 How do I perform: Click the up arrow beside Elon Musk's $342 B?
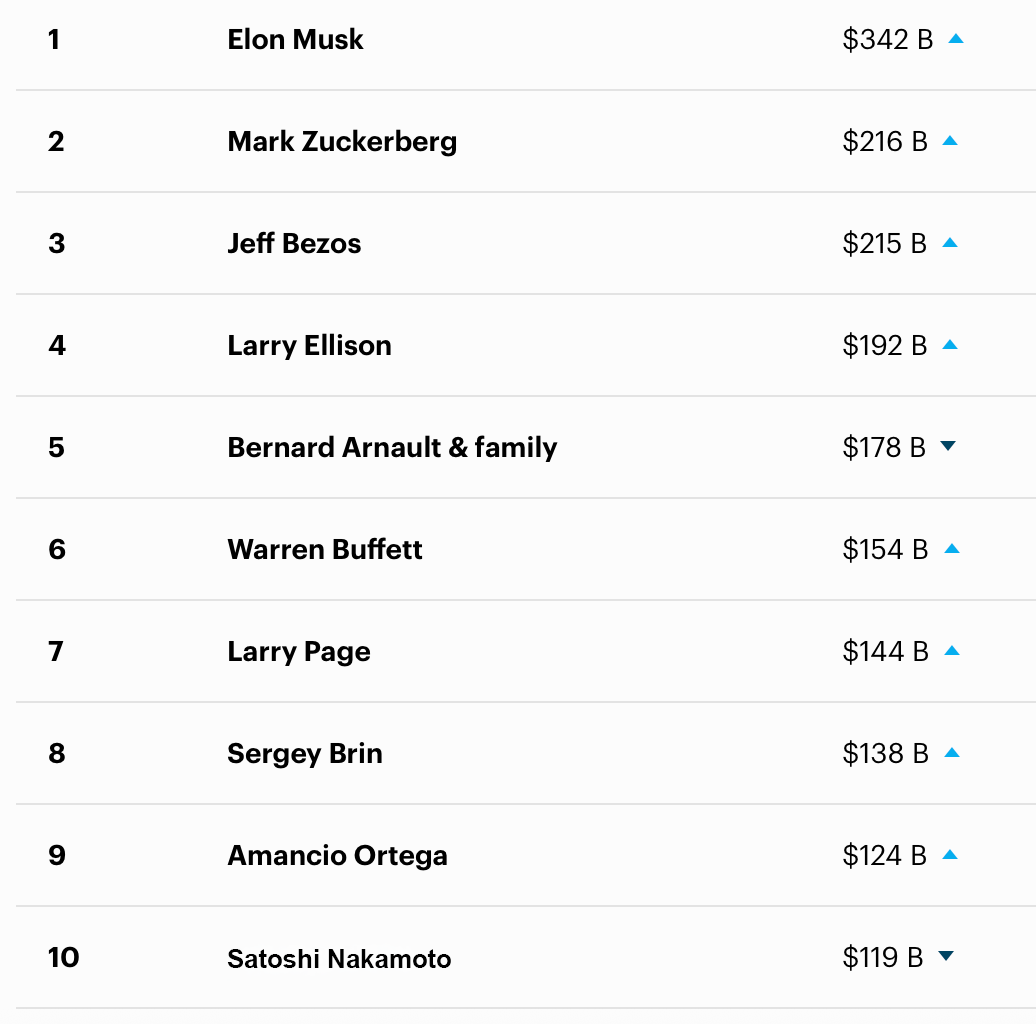coord(955,39)
